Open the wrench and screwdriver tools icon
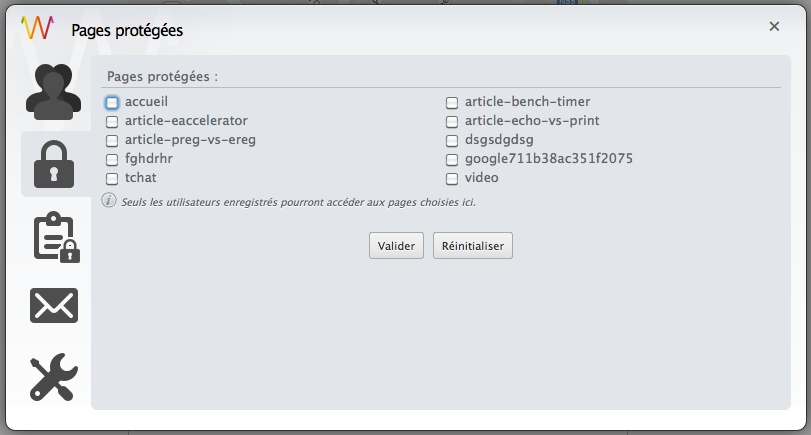811x435 pixels. [x=54, y=376]
